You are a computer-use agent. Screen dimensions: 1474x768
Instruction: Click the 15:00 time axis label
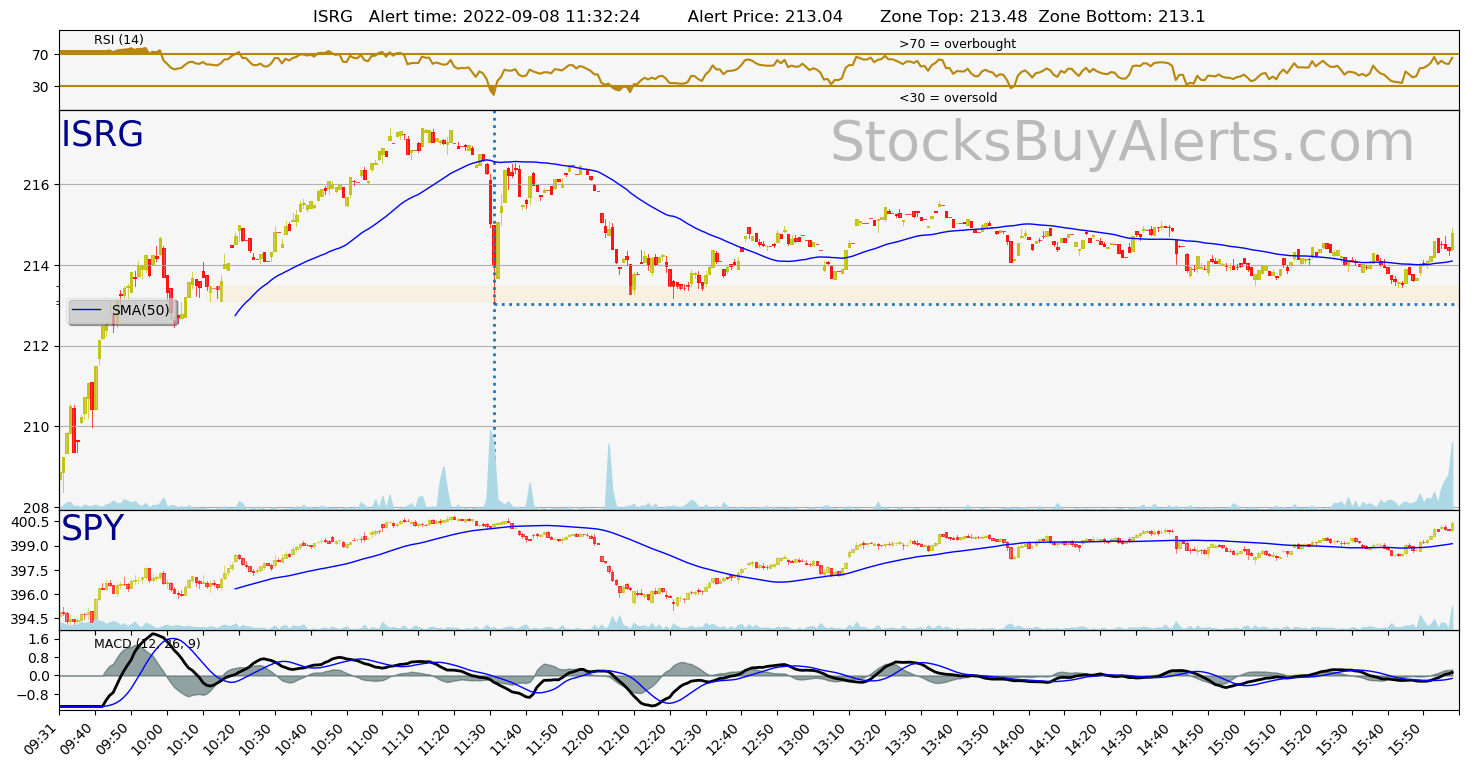coord(1225,738)
